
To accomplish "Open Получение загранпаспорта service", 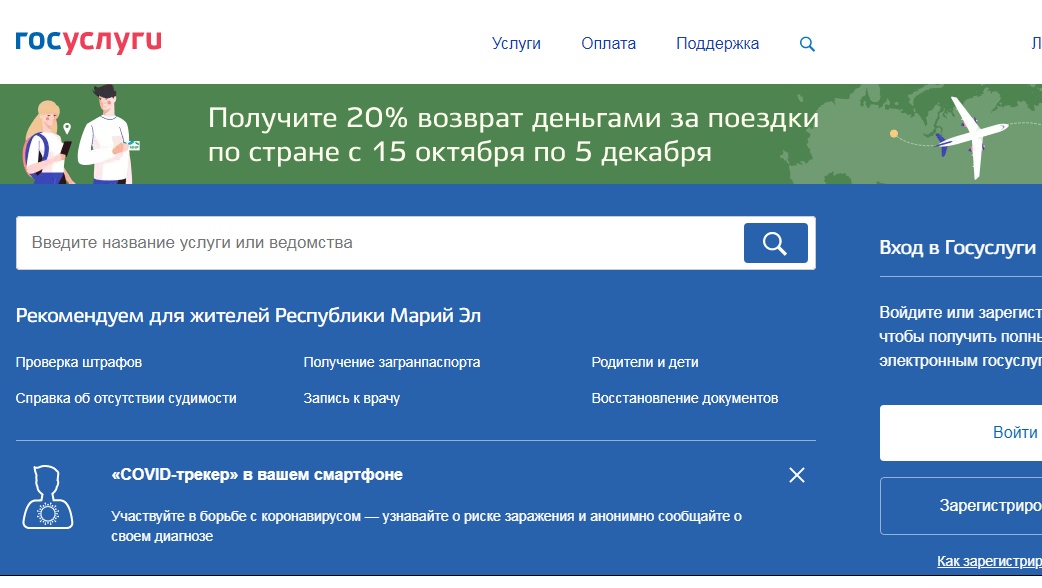I will click(x=391, y=362).
